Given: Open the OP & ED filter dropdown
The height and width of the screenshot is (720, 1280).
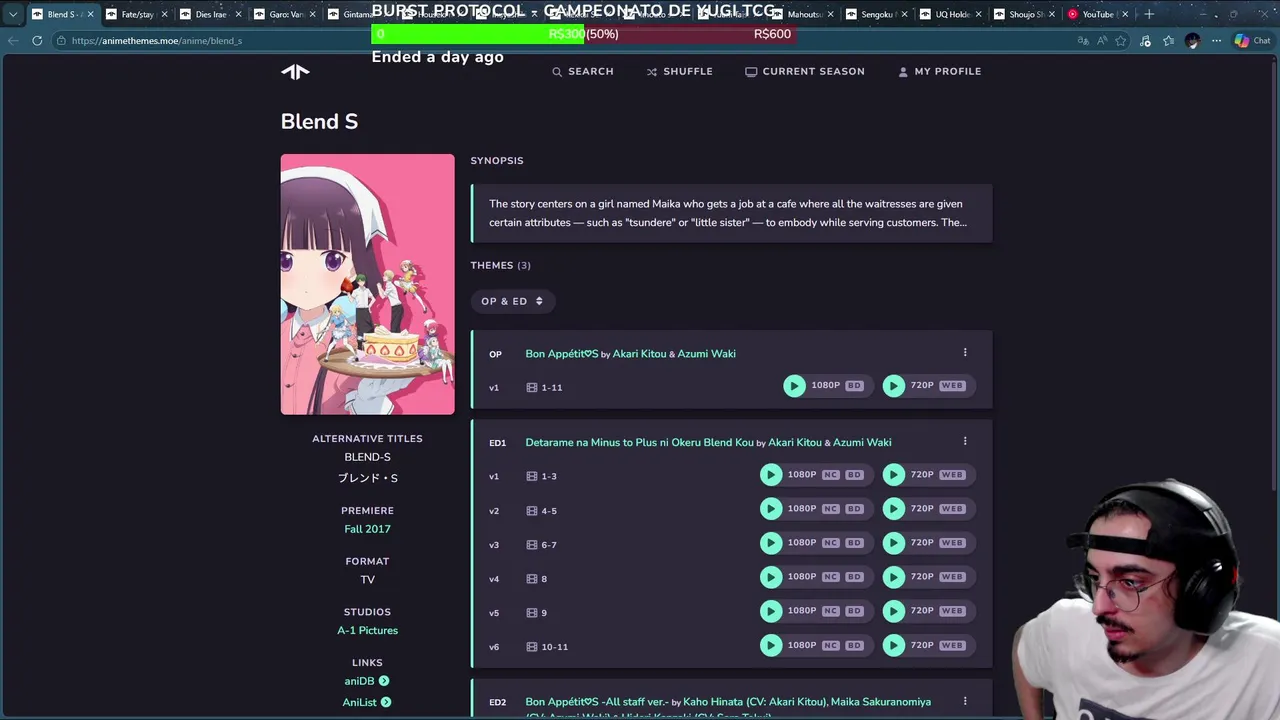Looking at the screenshot, I should [512, 301].
